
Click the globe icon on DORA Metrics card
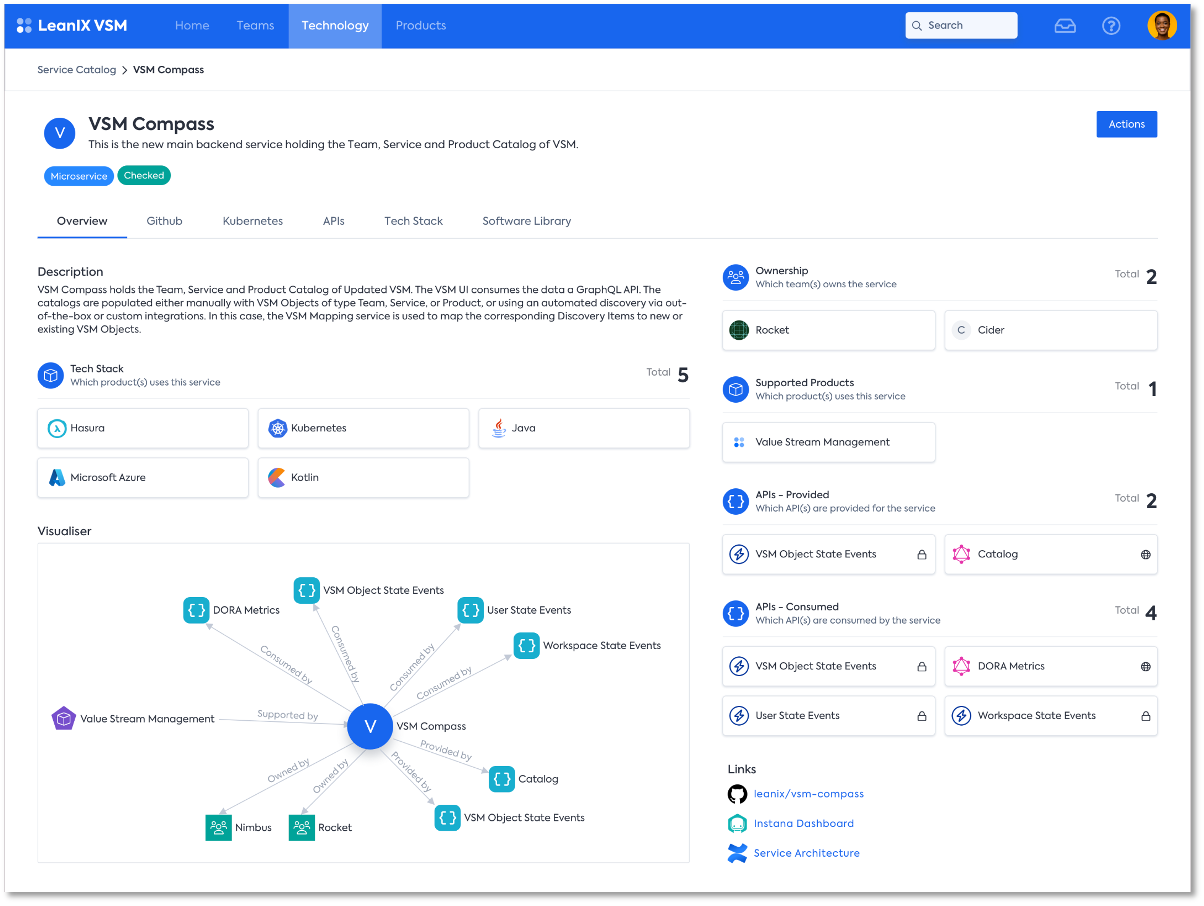(x=1146, y=666)
